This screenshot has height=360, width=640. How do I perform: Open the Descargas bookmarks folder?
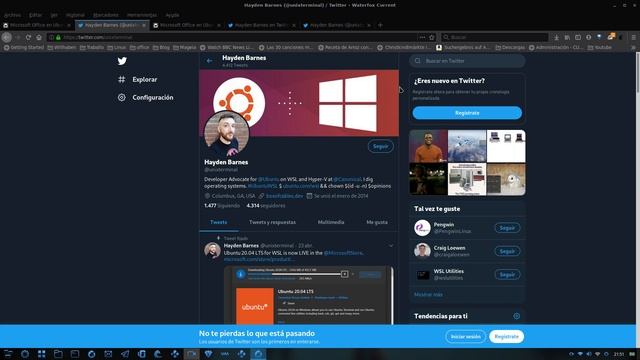pyautogui.click(x=510, y=47)
